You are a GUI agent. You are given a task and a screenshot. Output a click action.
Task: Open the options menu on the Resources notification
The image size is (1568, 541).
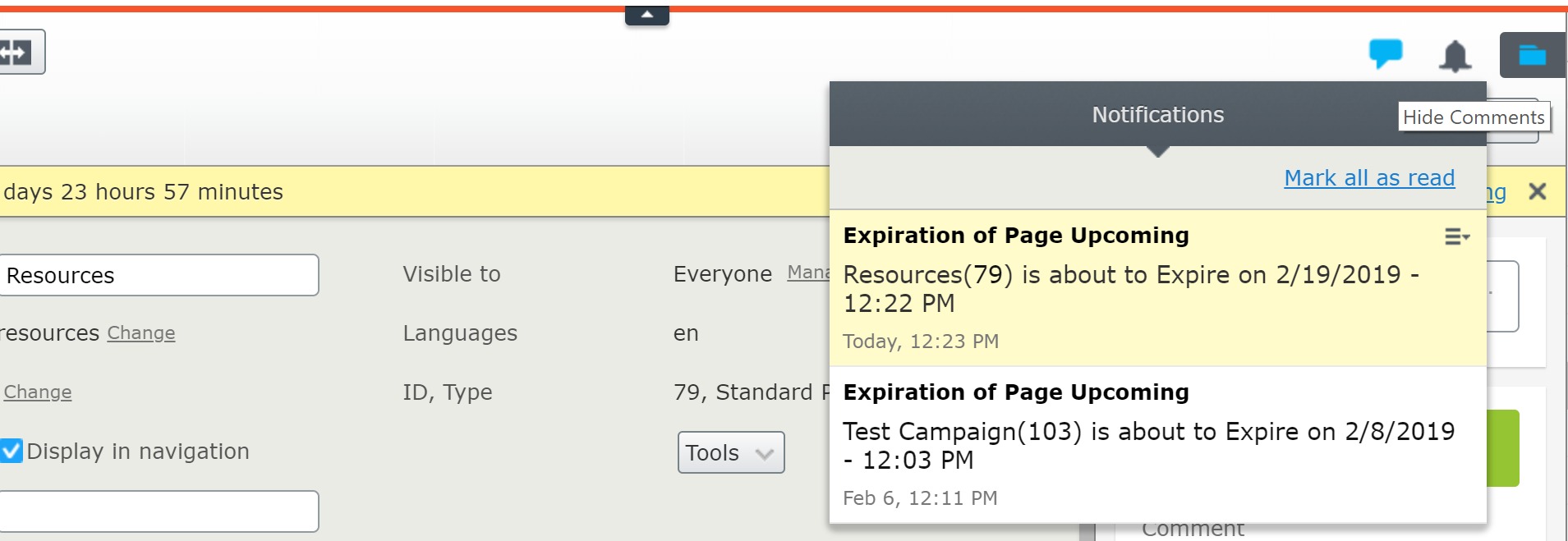tap(1456, 237)
